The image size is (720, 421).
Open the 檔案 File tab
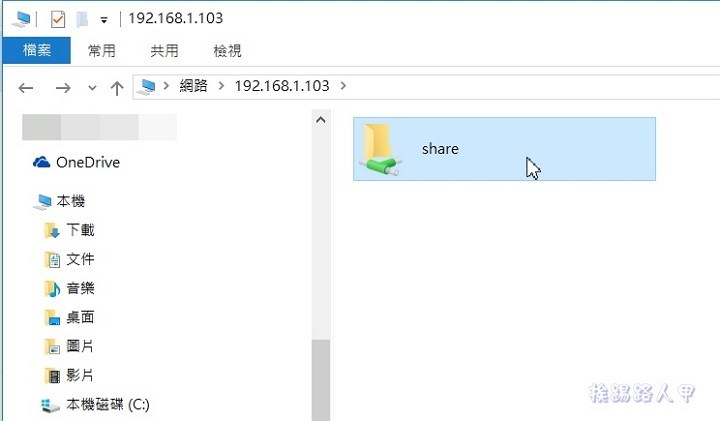(37, 50)
